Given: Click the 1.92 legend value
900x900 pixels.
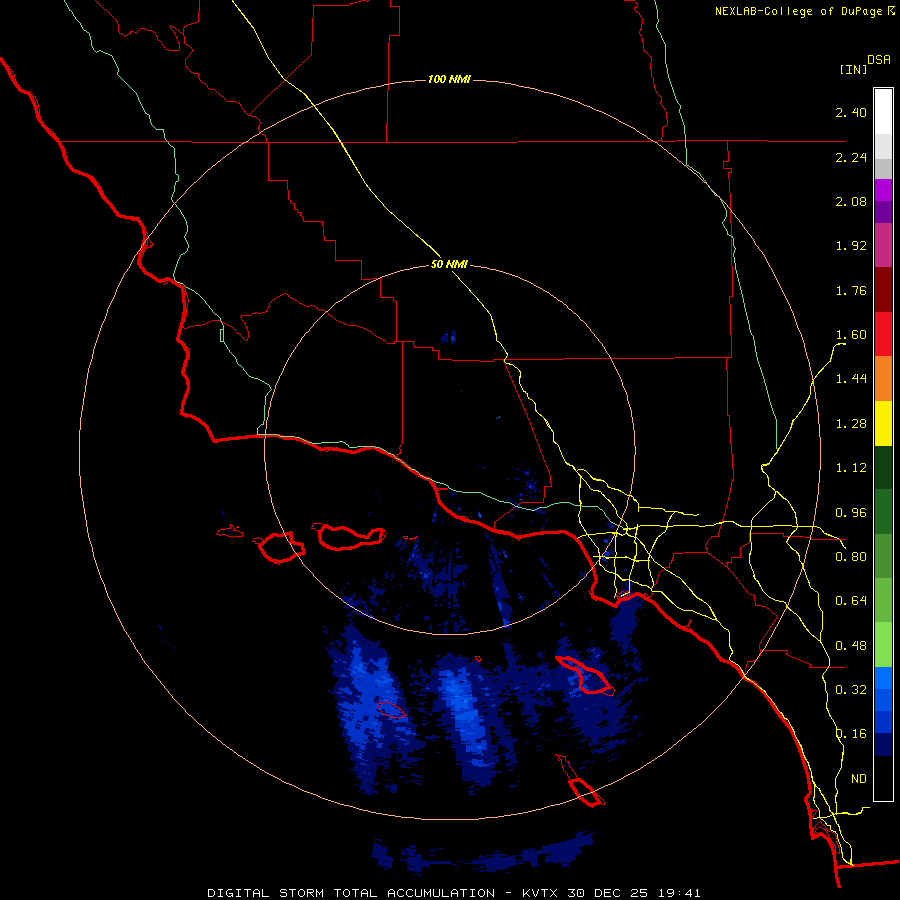Looking at the screenshot, I should tap(851, 246).
